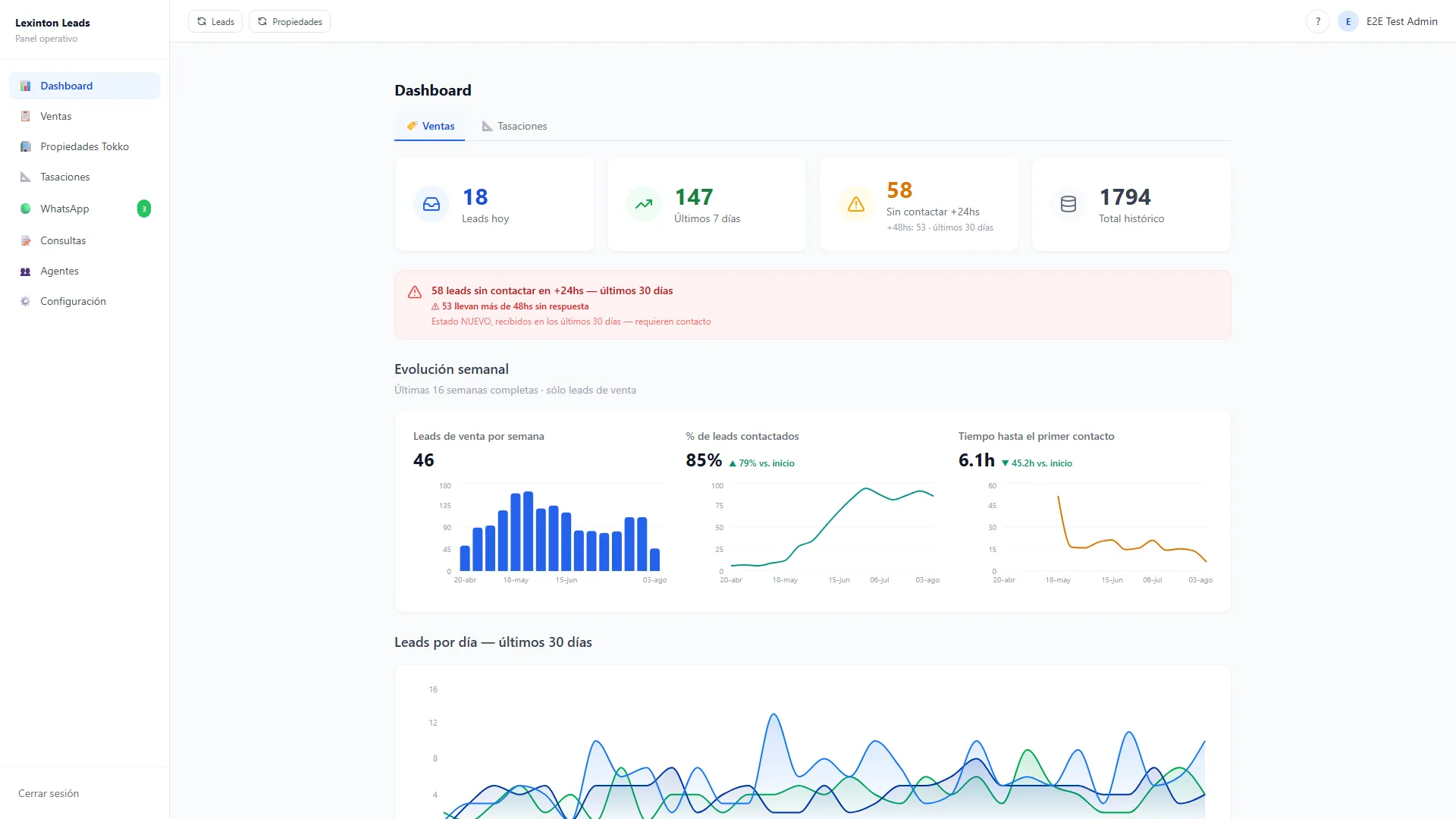Click the Propiedades Tokko building icon
1456x819 pixels.
pyautogui.click(x=26, y=146)
